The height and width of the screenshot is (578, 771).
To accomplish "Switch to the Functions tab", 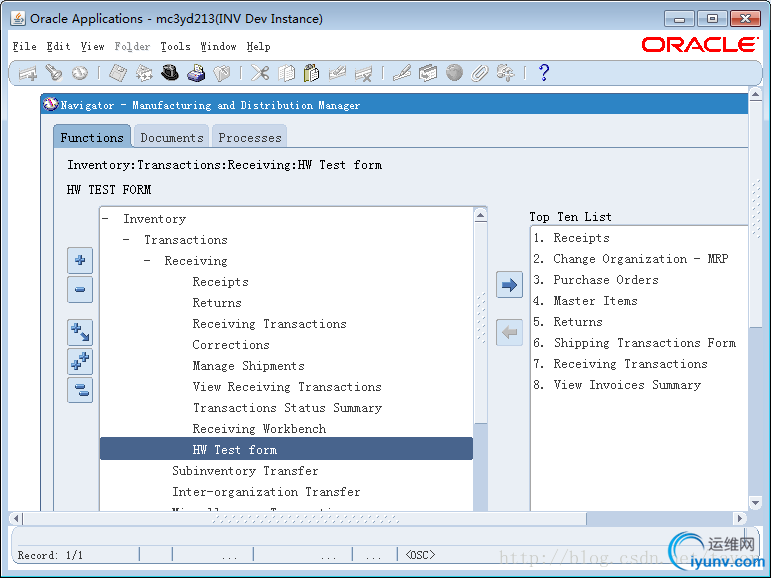I will point(92,137).
